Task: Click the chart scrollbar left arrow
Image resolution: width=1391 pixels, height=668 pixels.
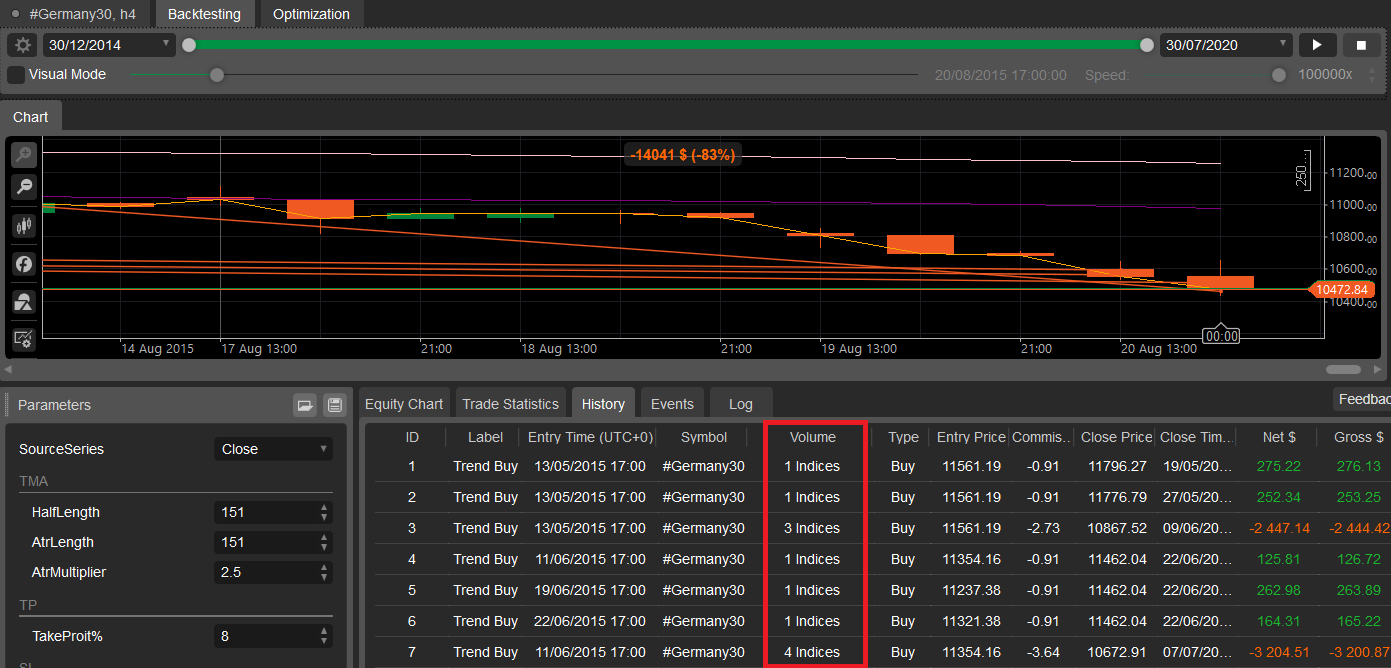Action: click(9, 369)
